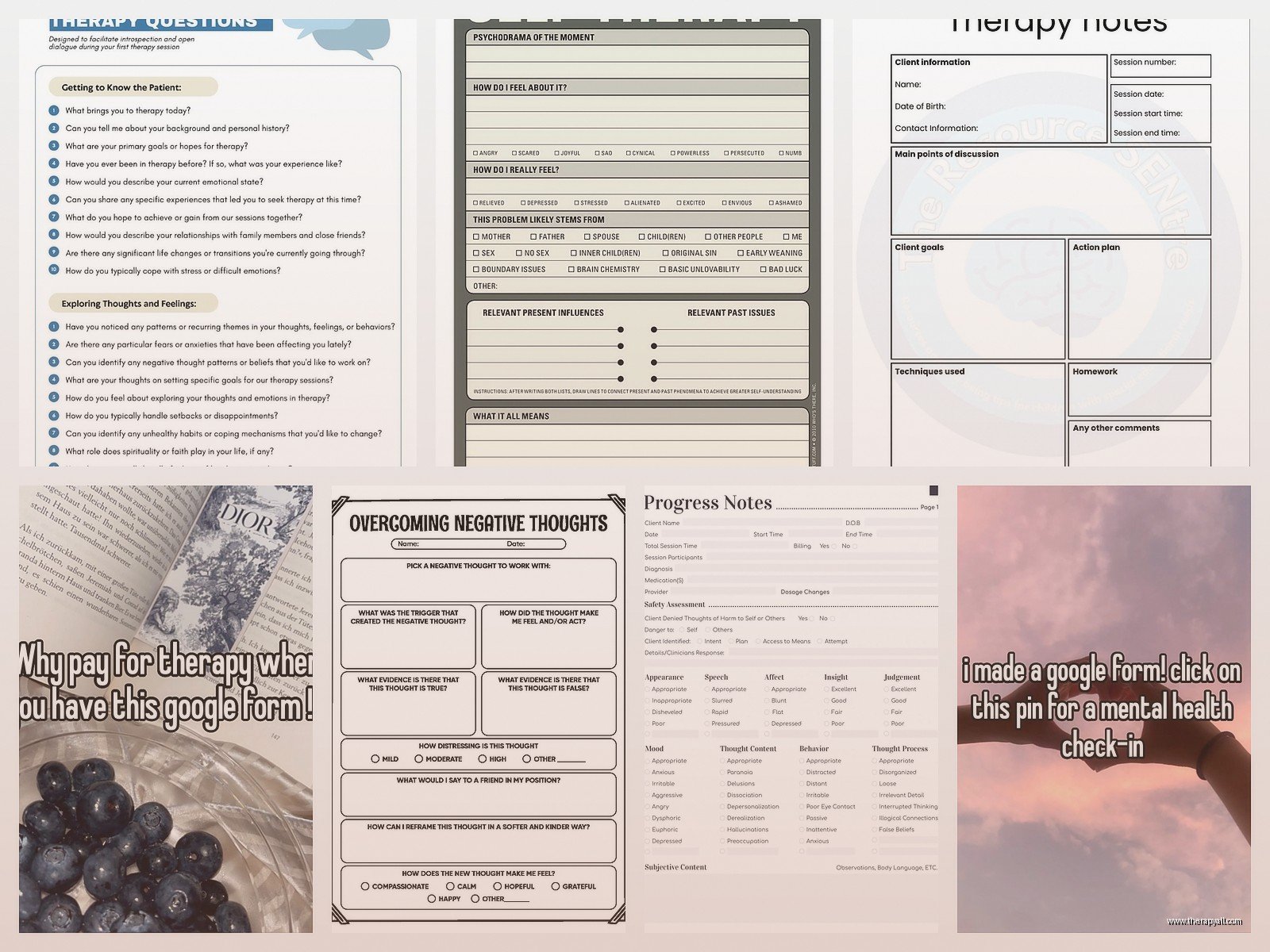
Task: Open the Overcoming Negative Thoughts worksheet pin
Action: tap(478, 709)
